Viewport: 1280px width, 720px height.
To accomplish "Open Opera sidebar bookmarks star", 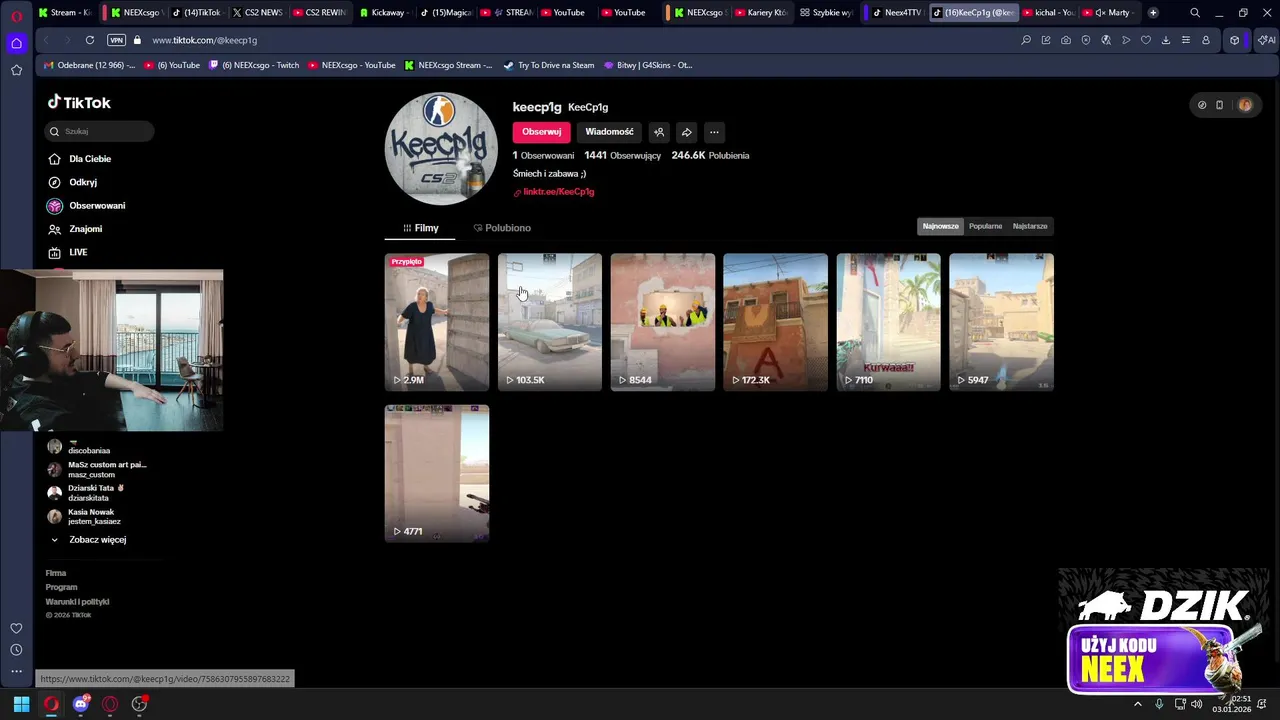I will pyautogui.click(x=16, y=70).
